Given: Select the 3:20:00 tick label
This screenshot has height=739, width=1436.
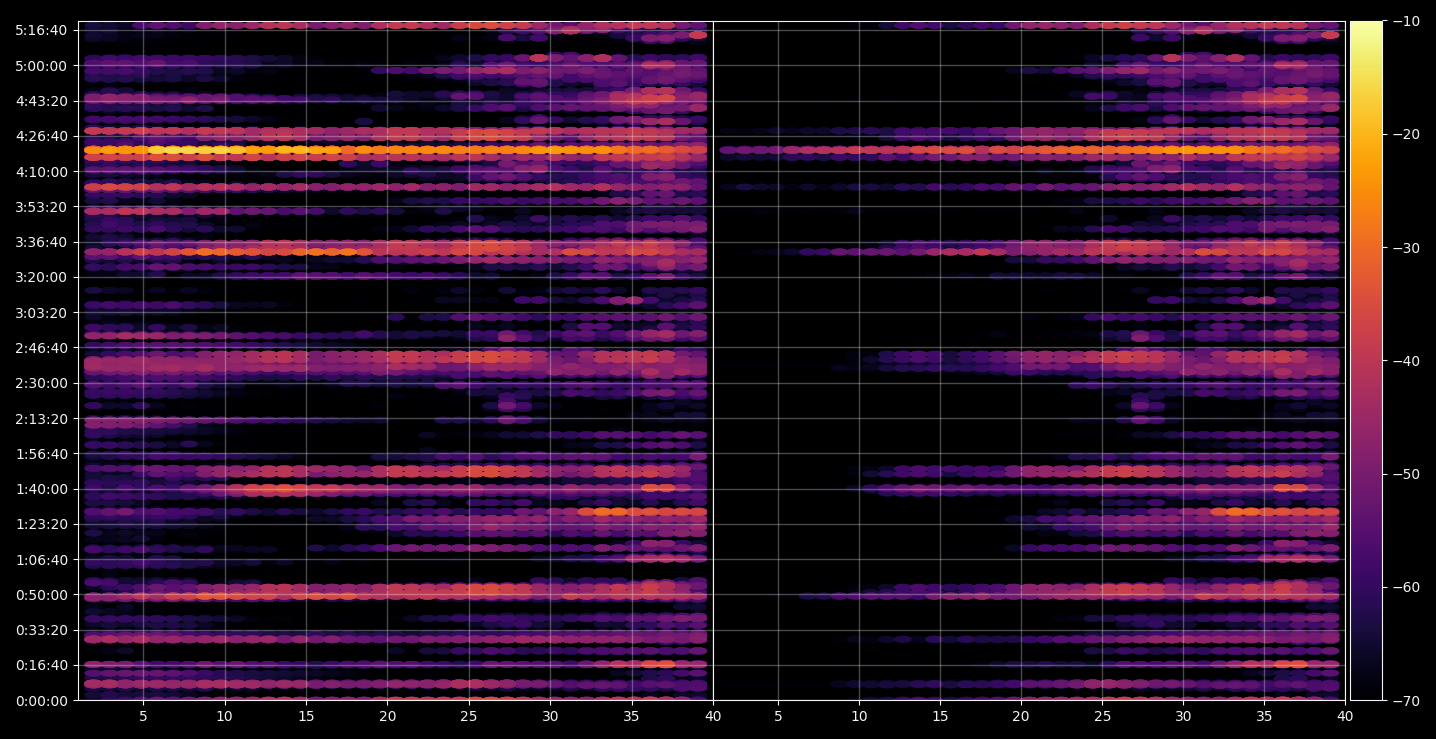Looking at the screenshot, I should [x=41, y=277].
